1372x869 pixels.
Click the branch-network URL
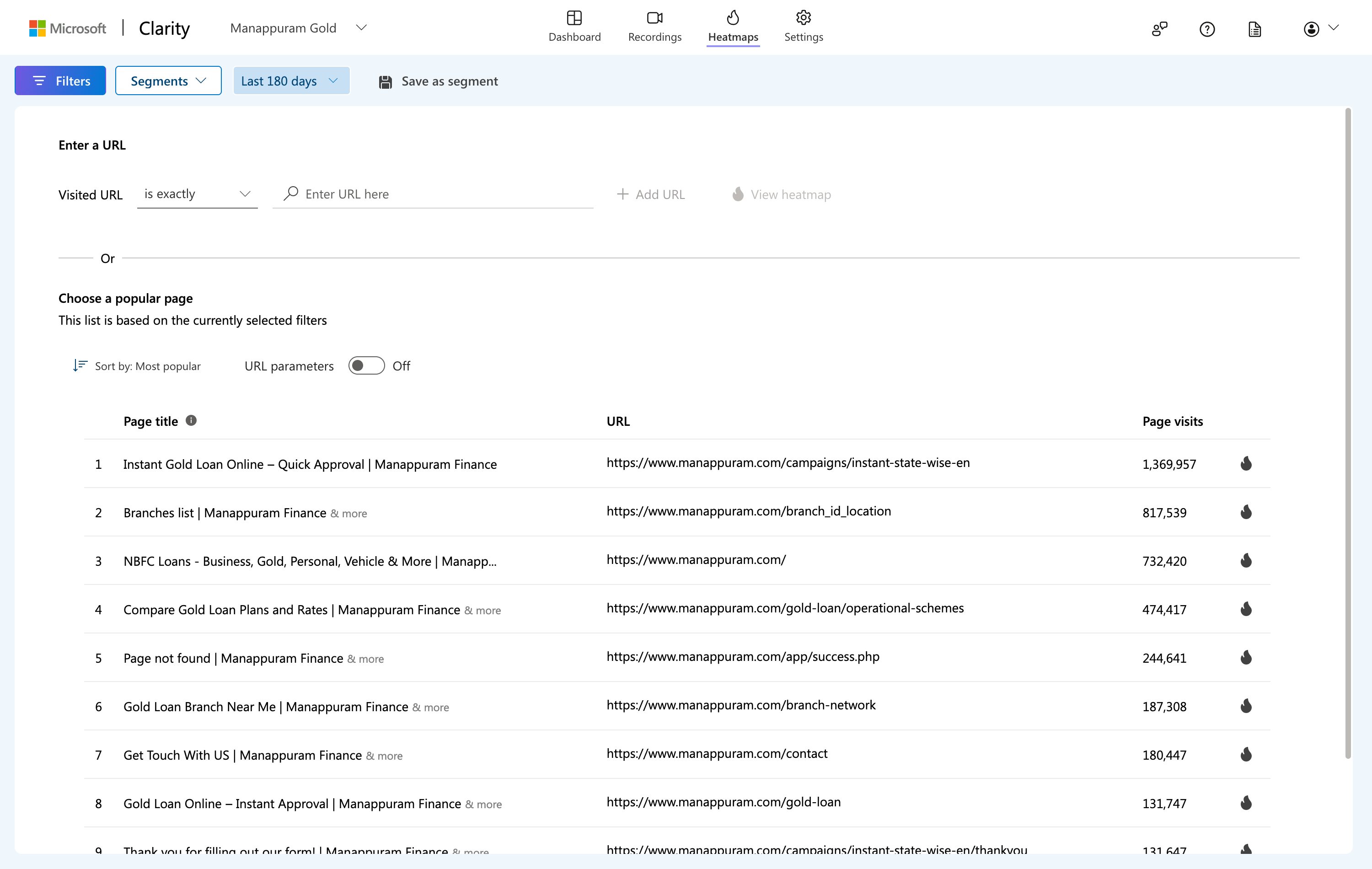tap(741, 705)
